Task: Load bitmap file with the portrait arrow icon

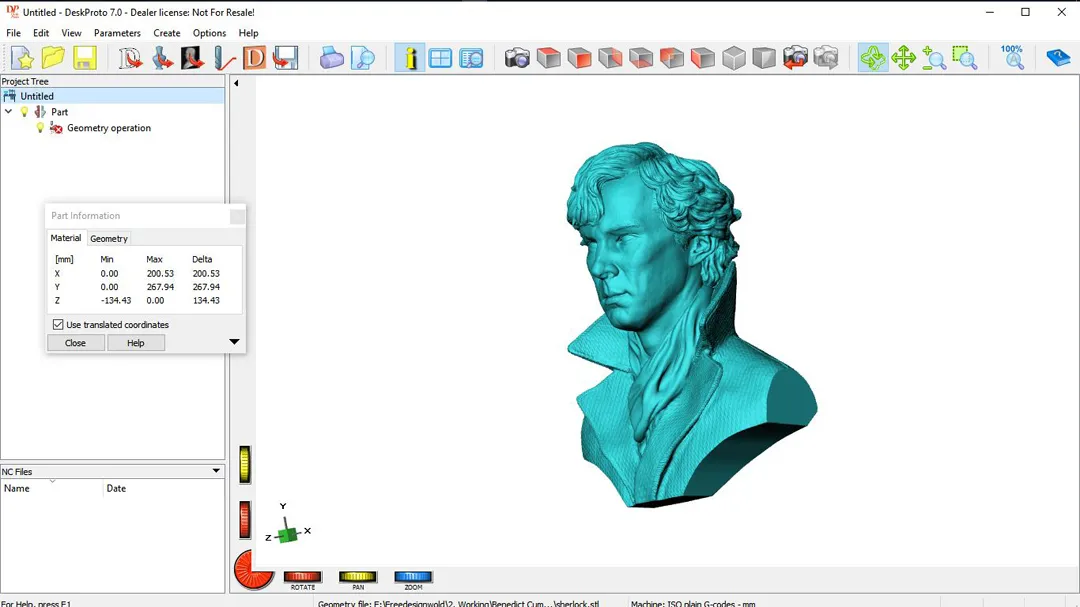Action: [x=192, y=58]
